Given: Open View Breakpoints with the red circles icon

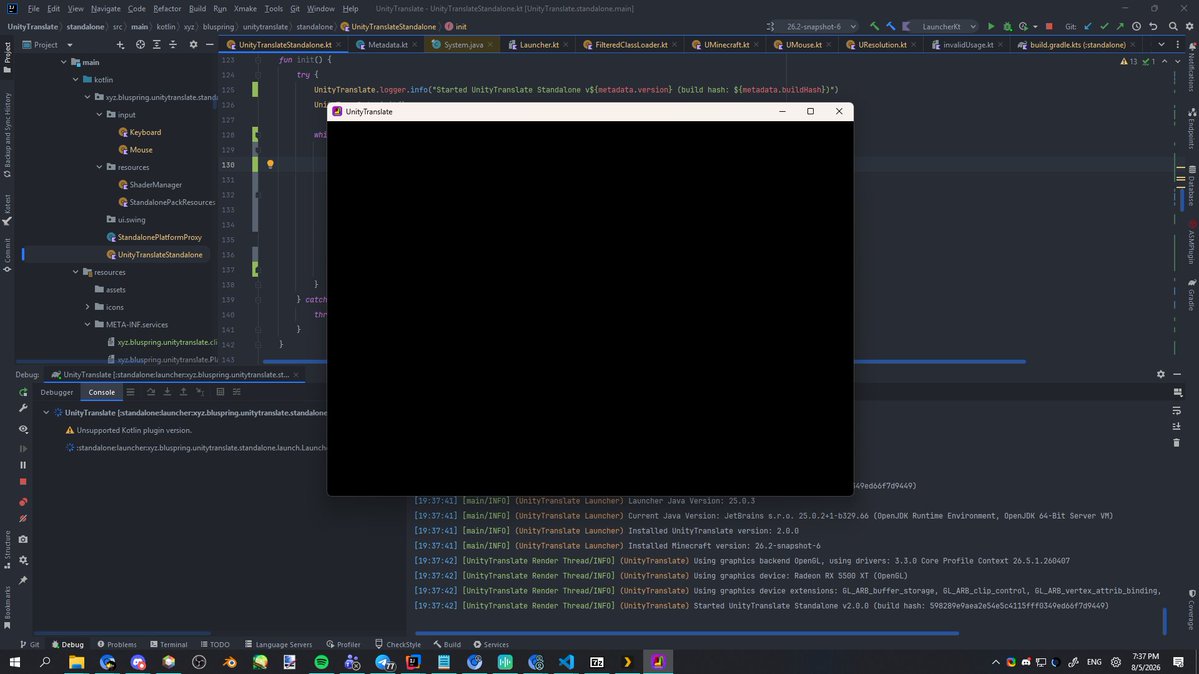Looking at the screenshot, I should point(23,502).
